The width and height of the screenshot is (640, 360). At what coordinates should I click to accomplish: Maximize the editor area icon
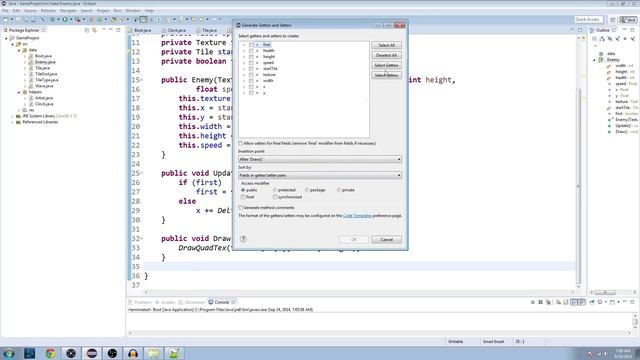pyautogui.click(x=580, y=30)
